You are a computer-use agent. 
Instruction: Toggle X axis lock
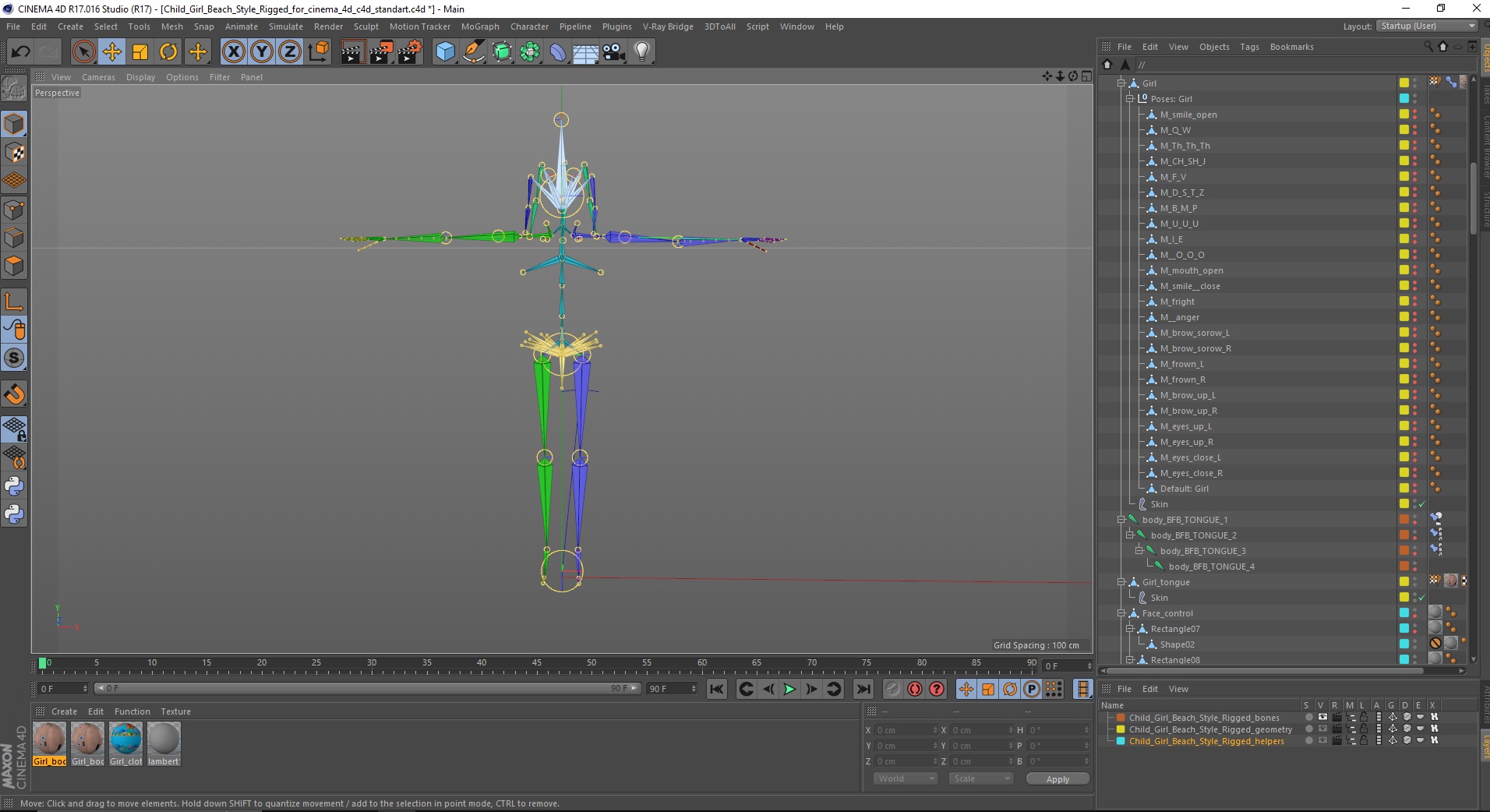click(x=233, y=52)
